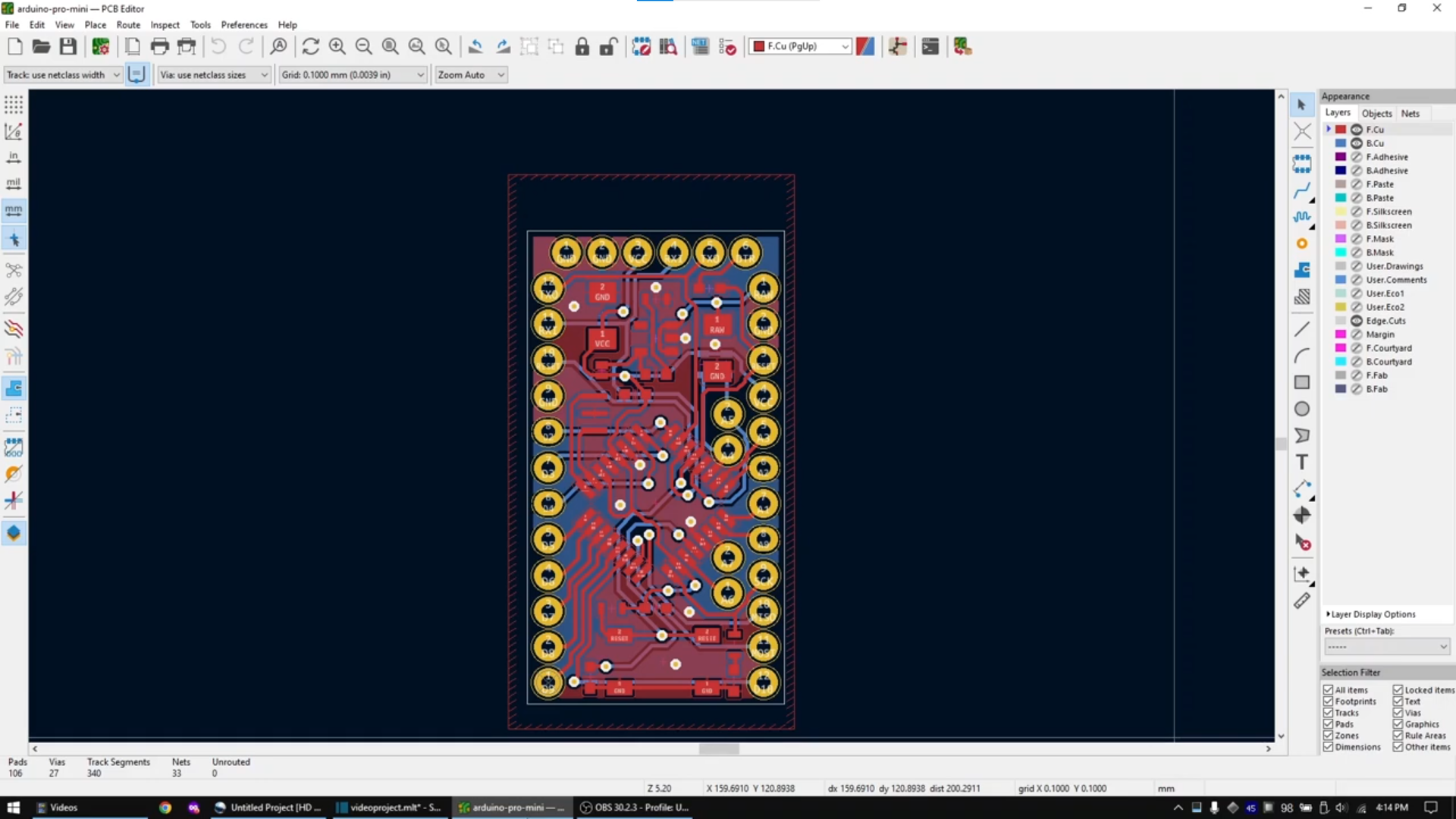This screenshot has width=1456, height=819.
Task: Run the Design Rules Checker icon
Action: tap(727, 47)
